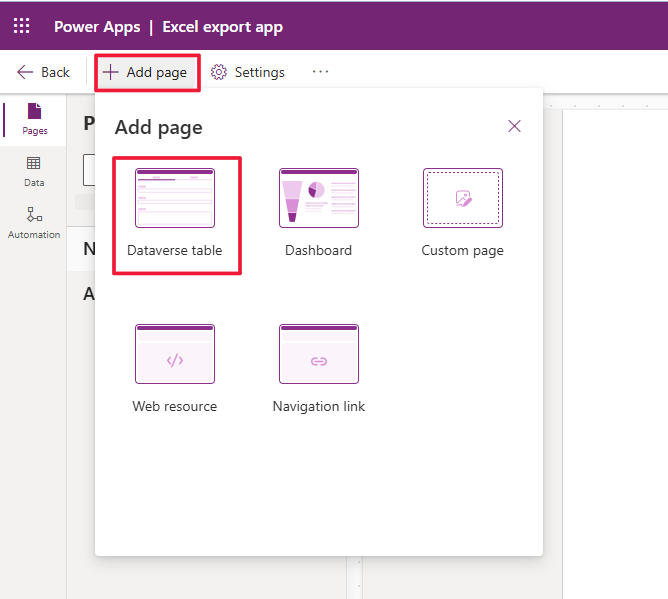Choose the Dataverse table page type
The image size is (668, 599).
(175, 213)
